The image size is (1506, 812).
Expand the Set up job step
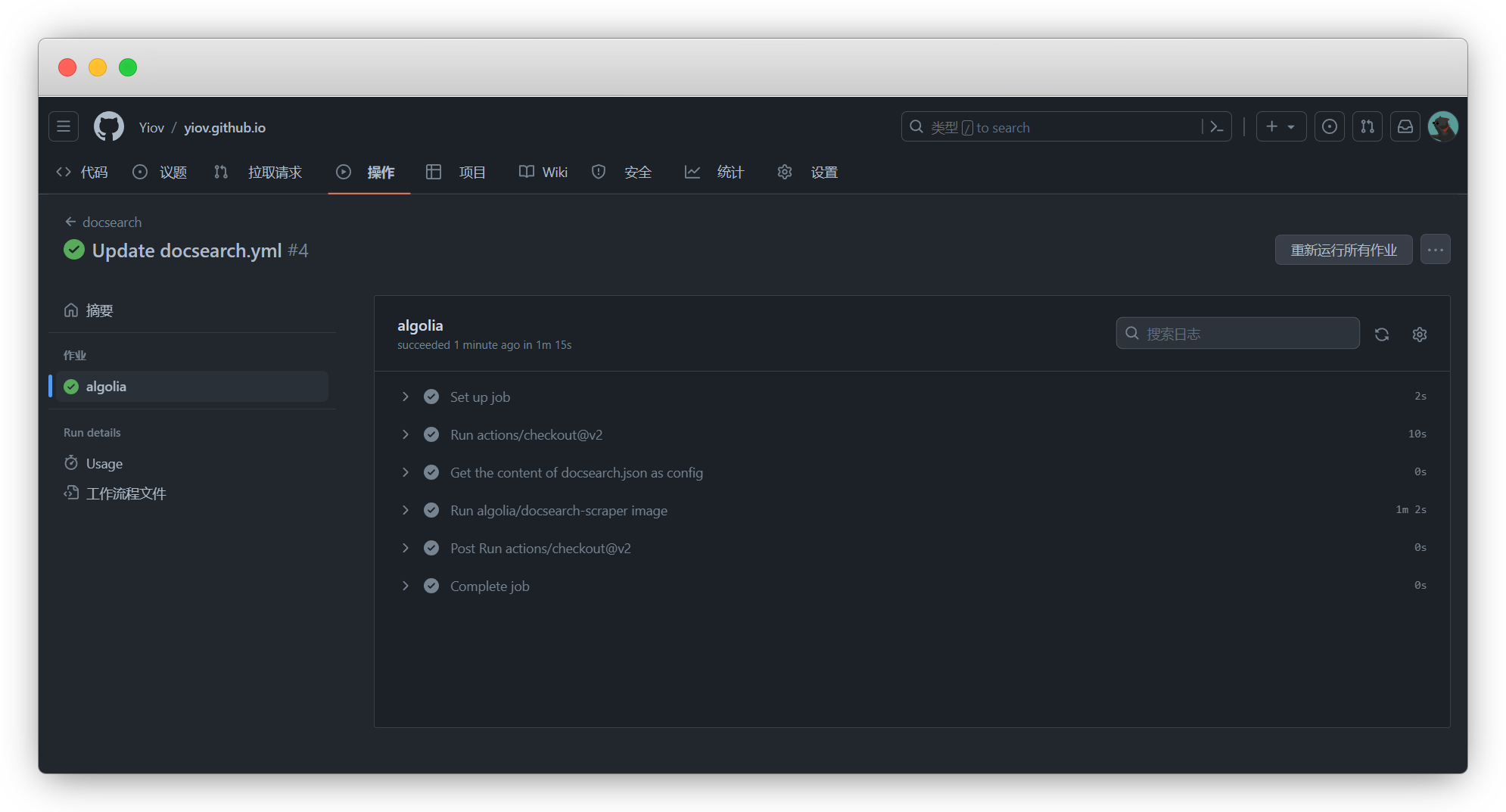(406, 396)
